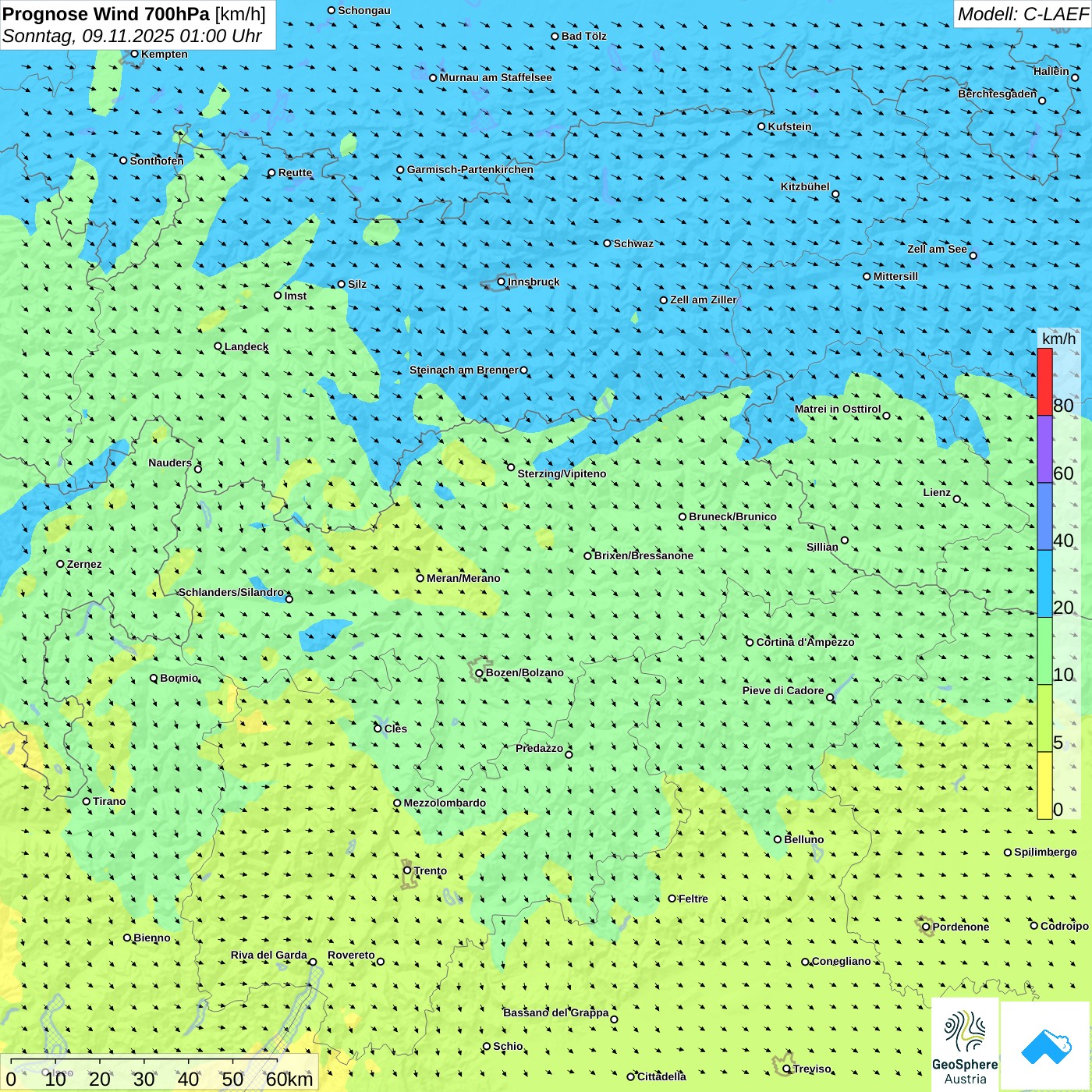The height and width of the screenshot is (1092, 1092).
Task: Click the 'Brixen/Bressanone' label
Action: click(643, 555)
